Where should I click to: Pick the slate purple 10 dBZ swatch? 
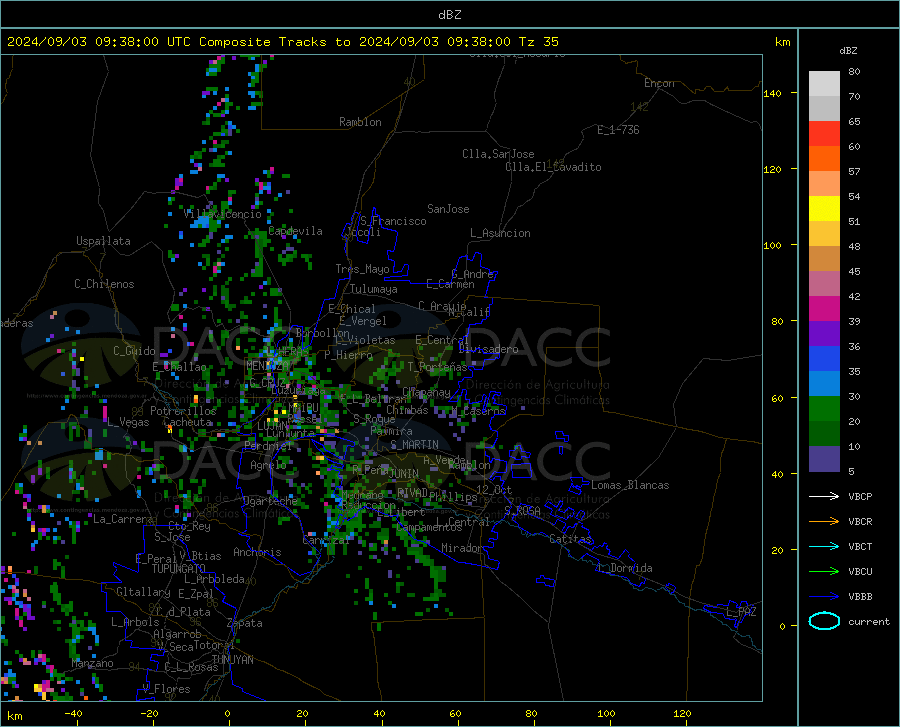[824, 459]
